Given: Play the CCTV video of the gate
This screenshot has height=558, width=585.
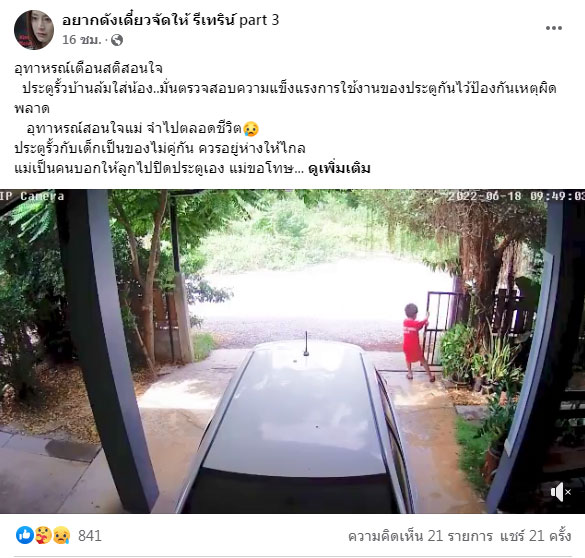Looking at the screenshot, I should [292, 351].
